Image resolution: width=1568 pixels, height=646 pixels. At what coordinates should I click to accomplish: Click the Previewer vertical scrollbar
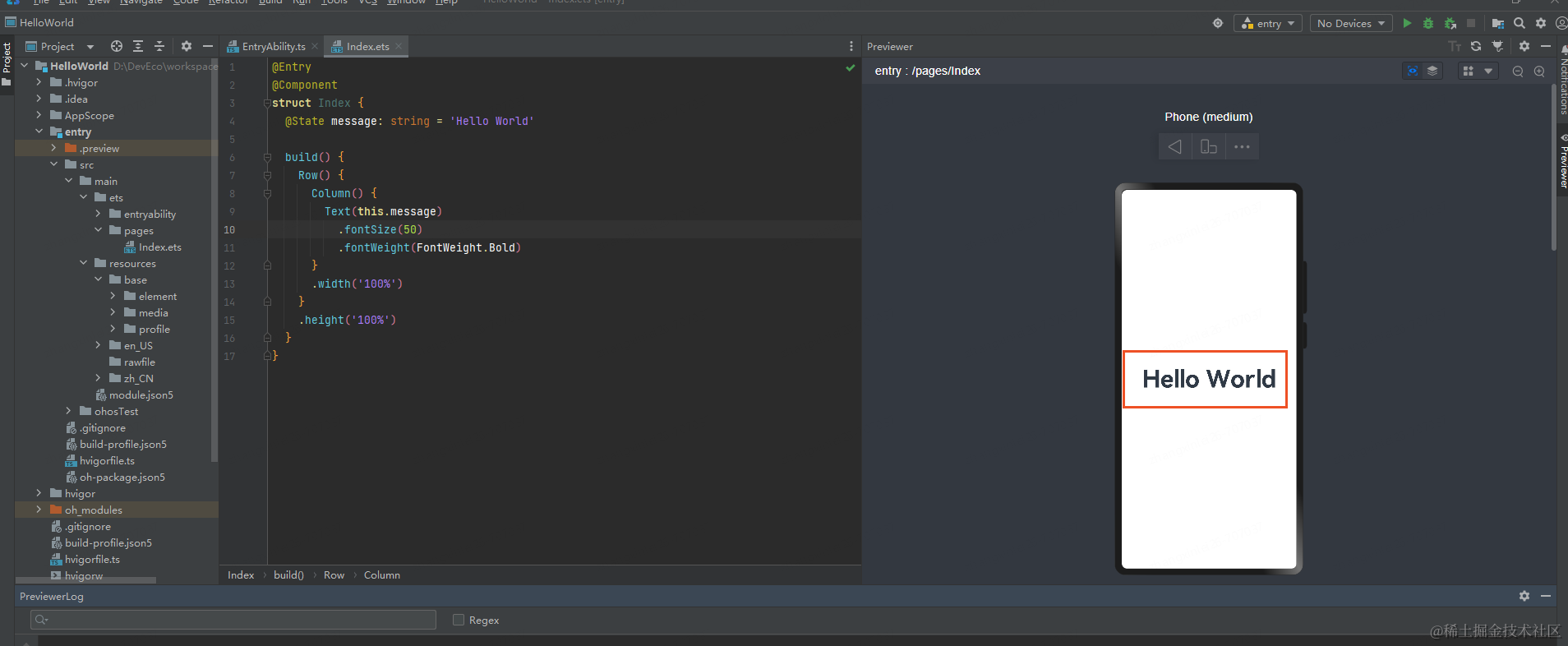point(1553,166)
